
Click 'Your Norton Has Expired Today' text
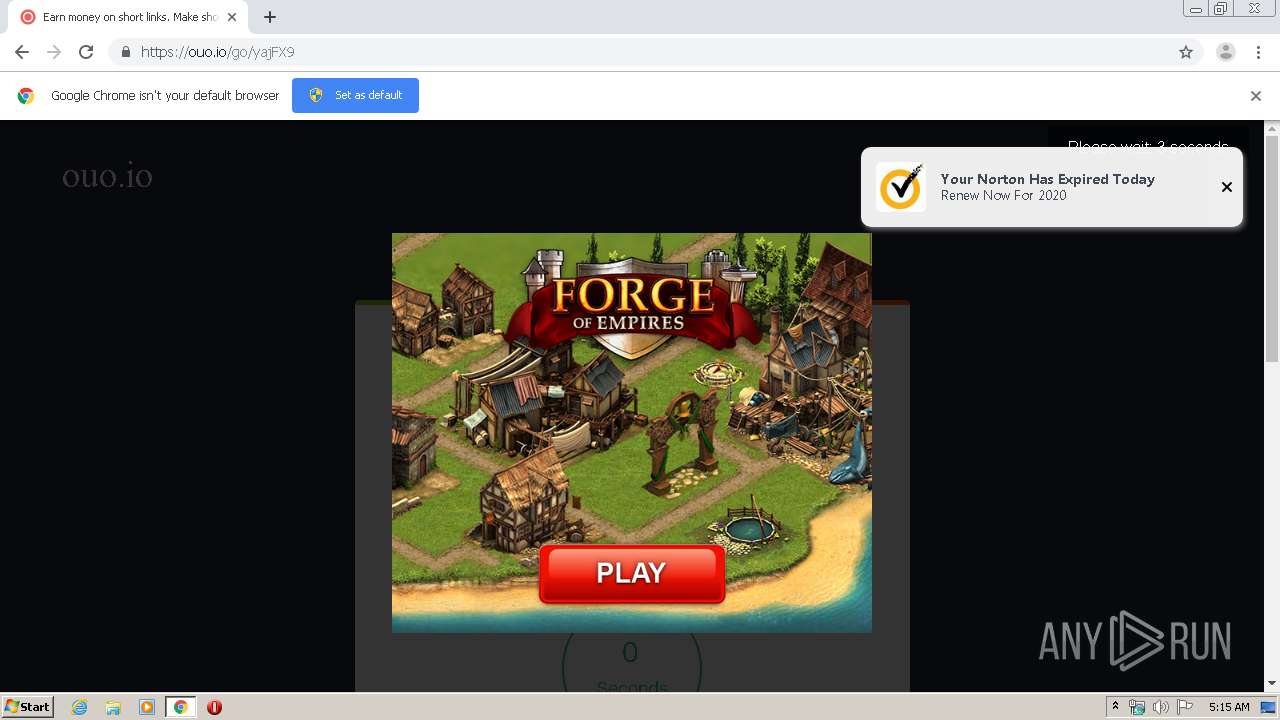[x=1047, y=179]
